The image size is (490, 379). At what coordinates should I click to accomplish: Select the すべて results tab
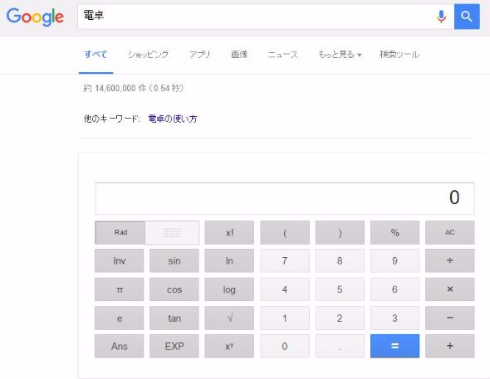point(96,54)
